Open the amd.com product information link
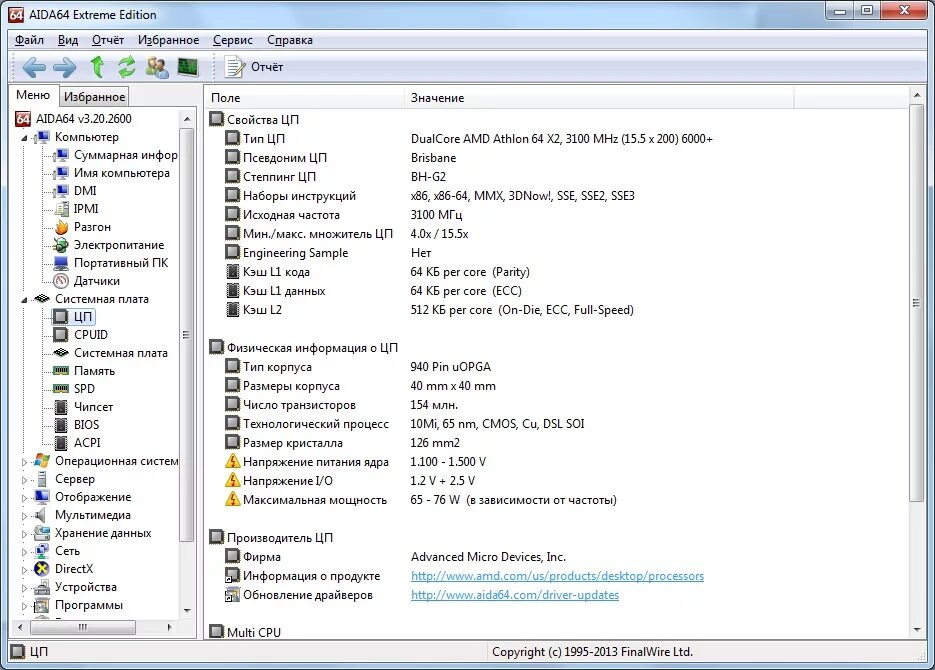The image size is (935, 670). [557, 576]
